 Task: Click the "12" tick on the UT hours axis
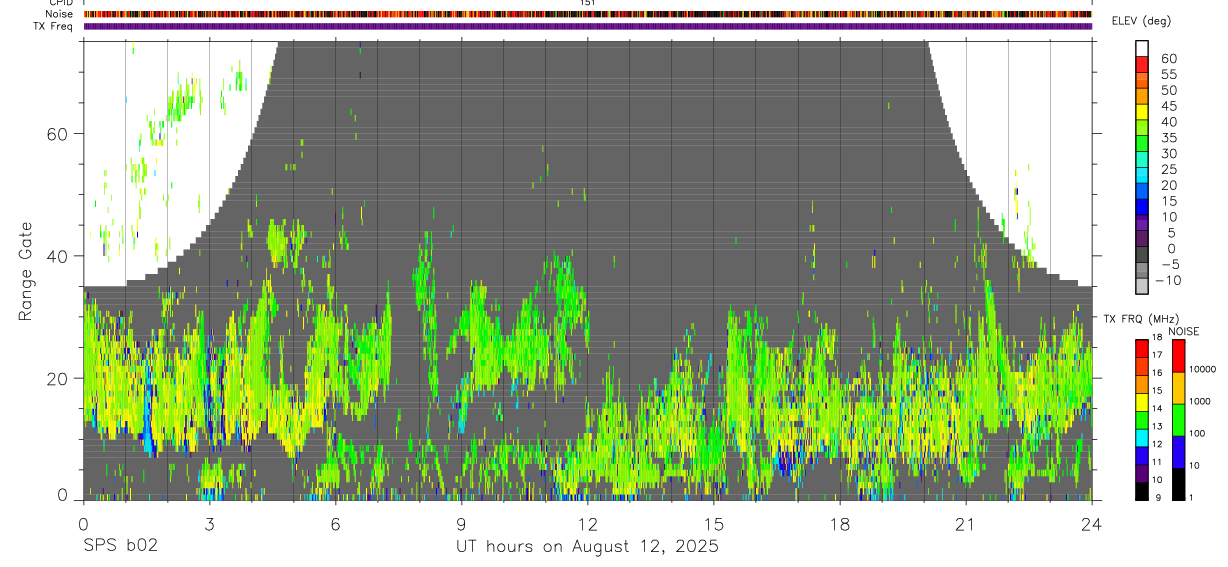[587, 523]
